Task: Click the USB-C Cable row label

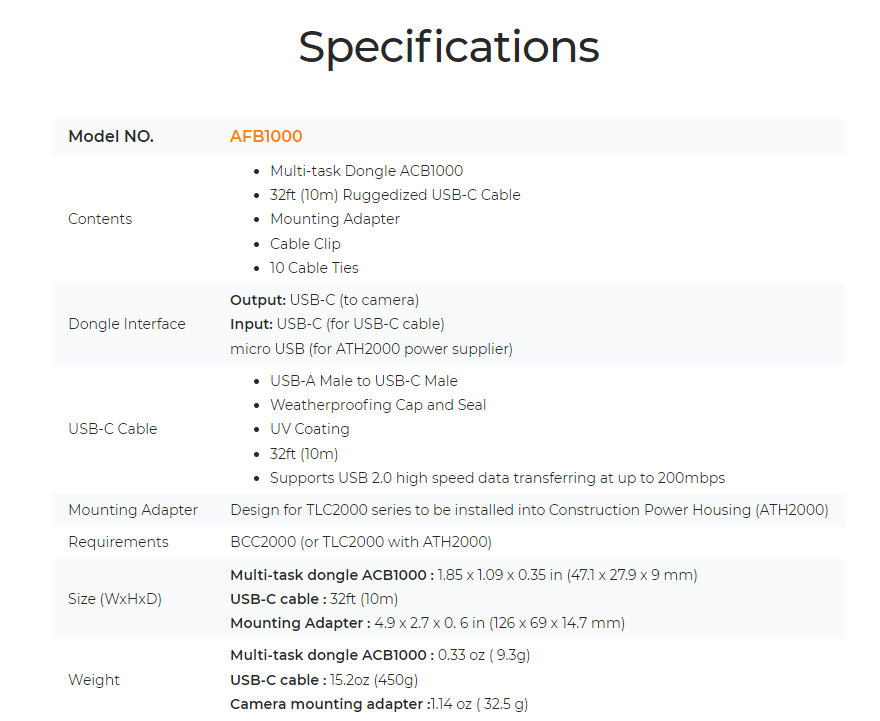Action: 113,429
